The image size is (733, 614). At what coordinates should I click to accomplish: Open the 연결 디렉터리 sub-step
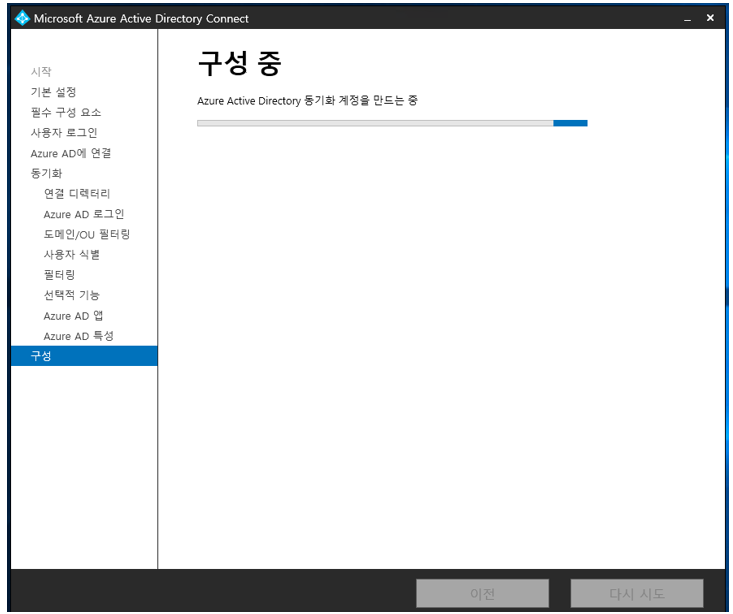pyautogui.click(x=77, y=194)
